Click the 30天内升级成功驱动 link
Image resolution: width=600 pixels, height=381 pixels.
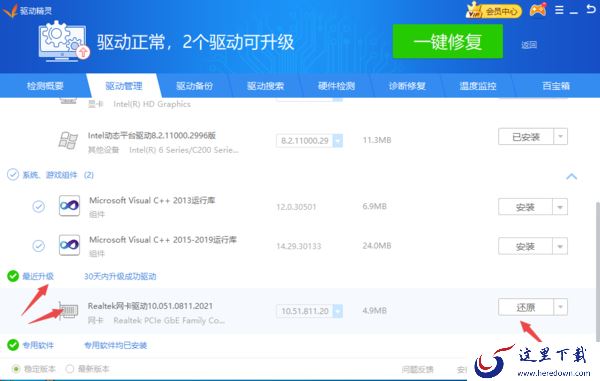click(x=120, y=276)
